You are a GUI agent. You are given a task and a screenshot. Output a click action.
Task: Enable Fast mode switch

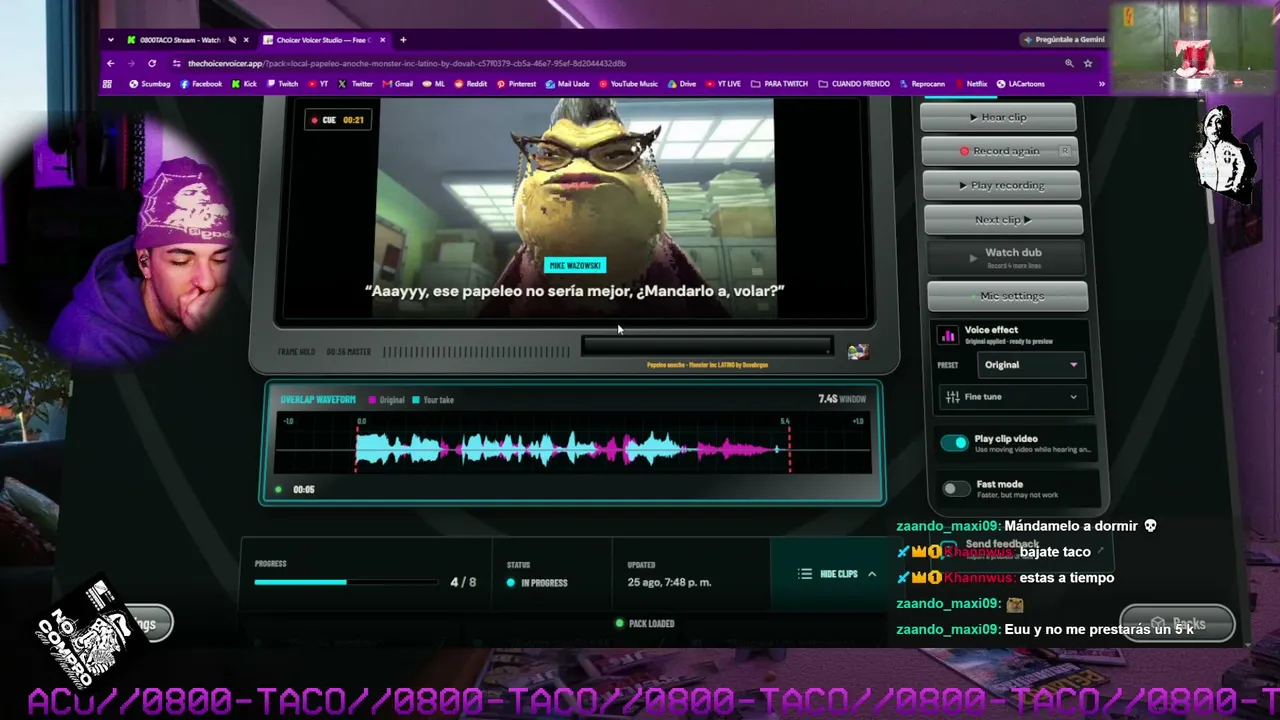[x=956, y=488]
